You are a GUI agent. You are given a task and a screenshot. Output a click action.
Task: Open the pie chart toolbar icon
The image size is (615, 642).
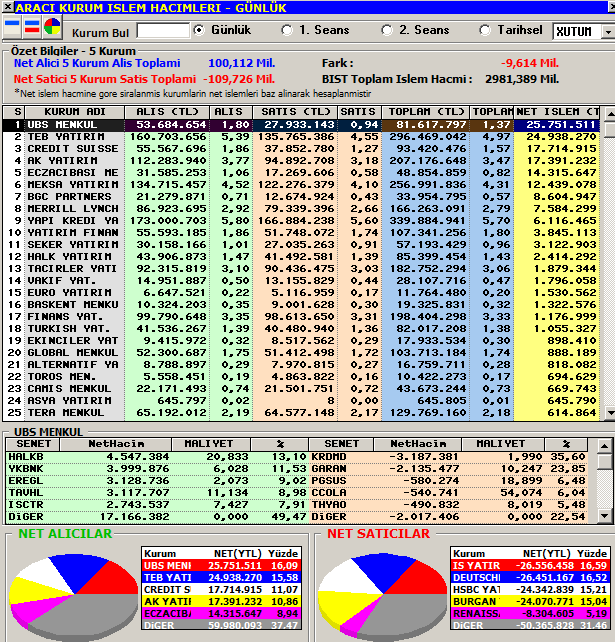tap(52, 26)
